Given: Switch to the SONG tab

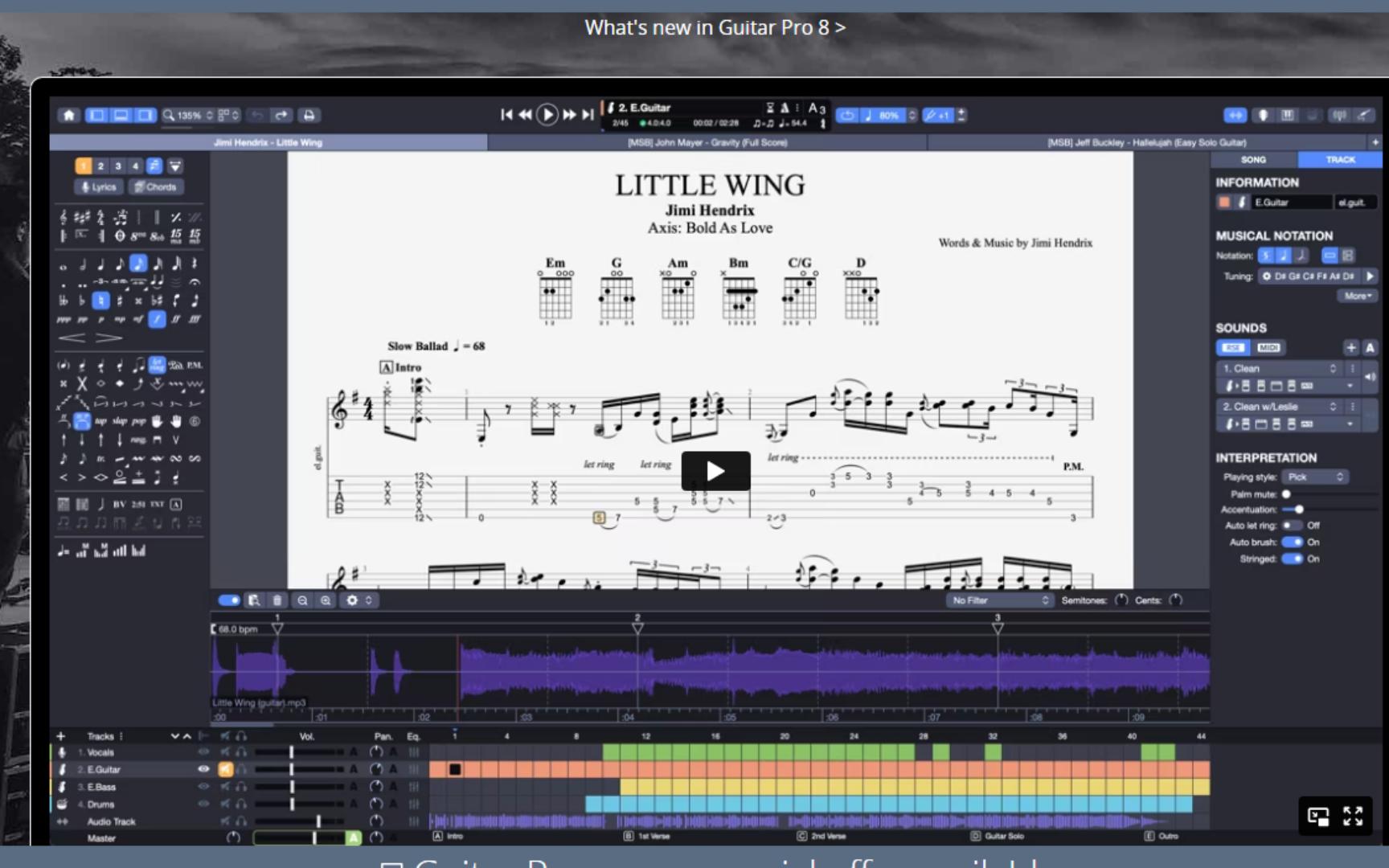Looking at the screenshot, I should 1254,160.
